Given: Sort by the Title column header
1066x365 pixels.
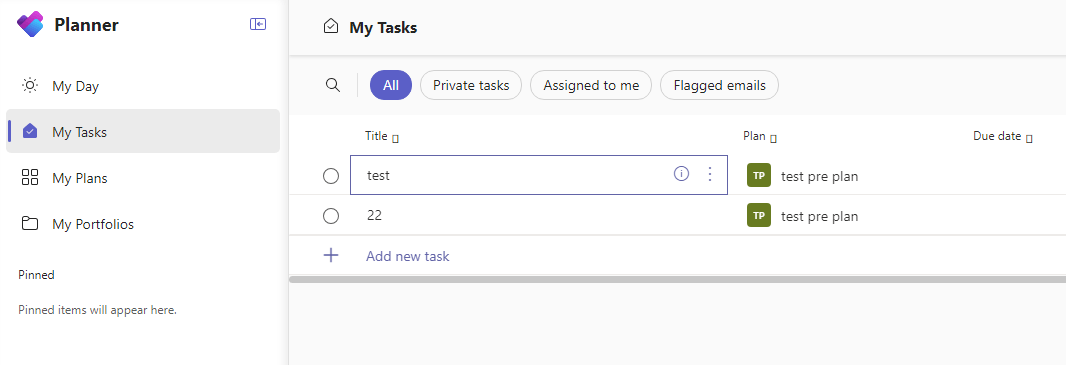Looking at the screenshot, I should pos(381,136).
